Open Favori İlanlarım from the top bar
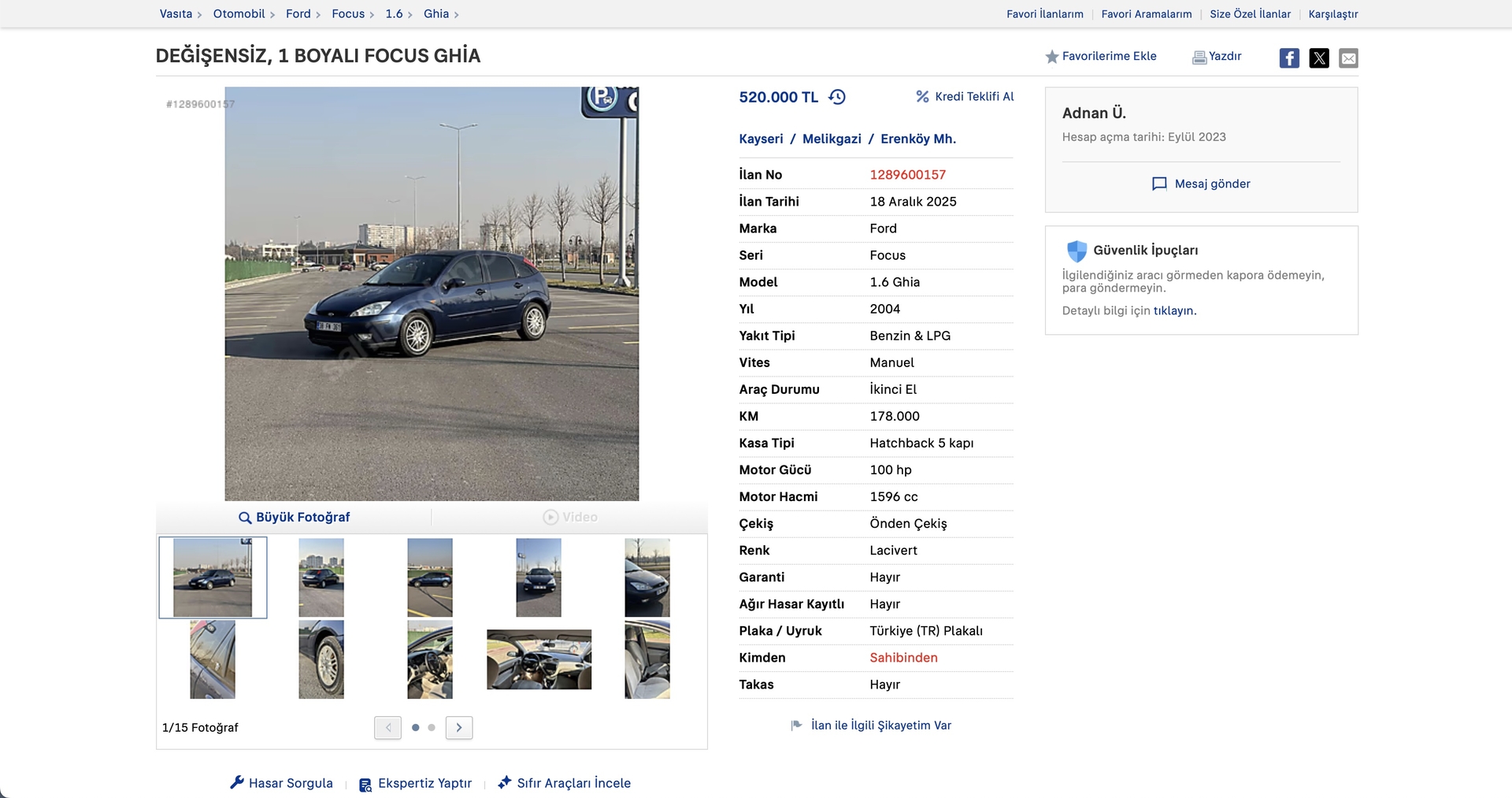 1044,14
